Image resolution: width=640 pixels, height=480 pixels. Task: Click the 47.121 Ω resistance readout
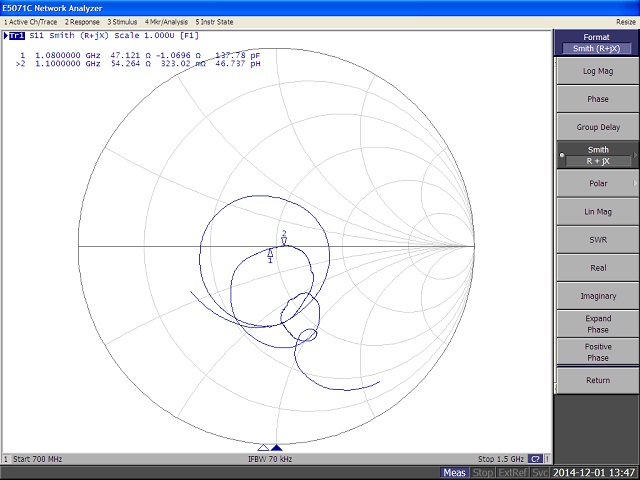(131, 55)
